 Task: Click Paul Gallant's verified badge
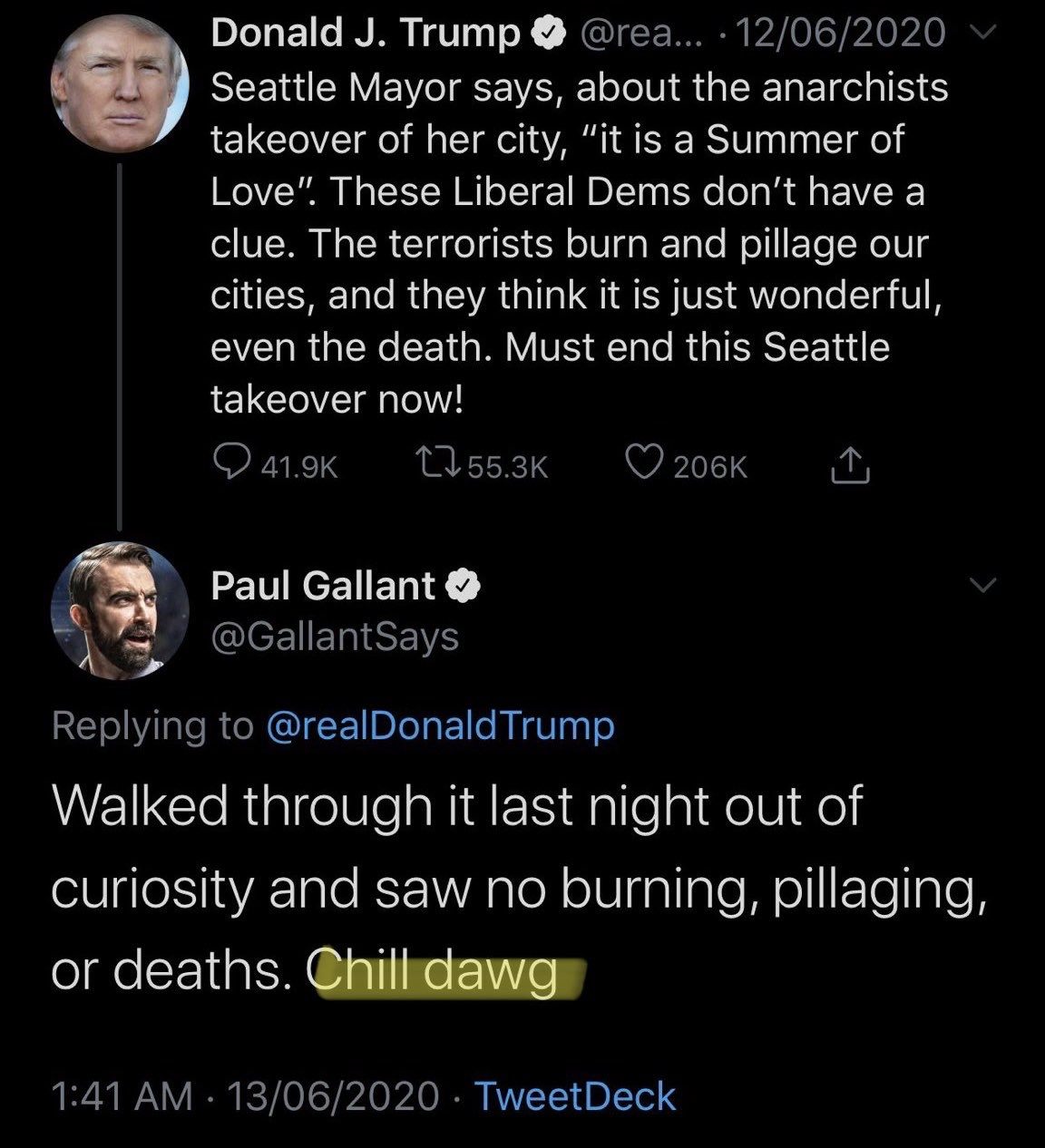click(465, 587)
